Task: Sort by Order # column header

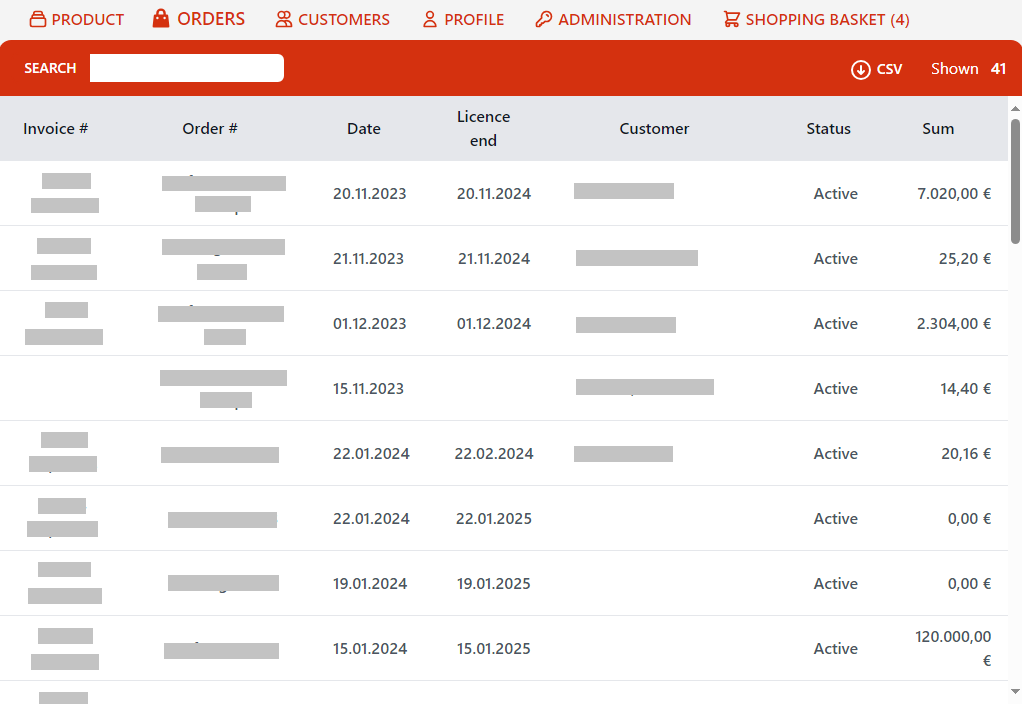Action: click(x=210, y=128)
